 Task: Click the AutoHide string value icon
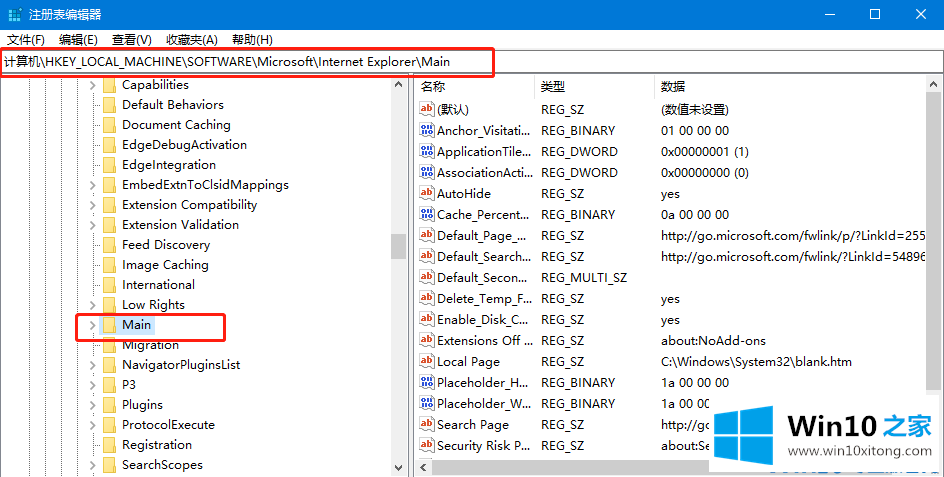tap(427, 193)
